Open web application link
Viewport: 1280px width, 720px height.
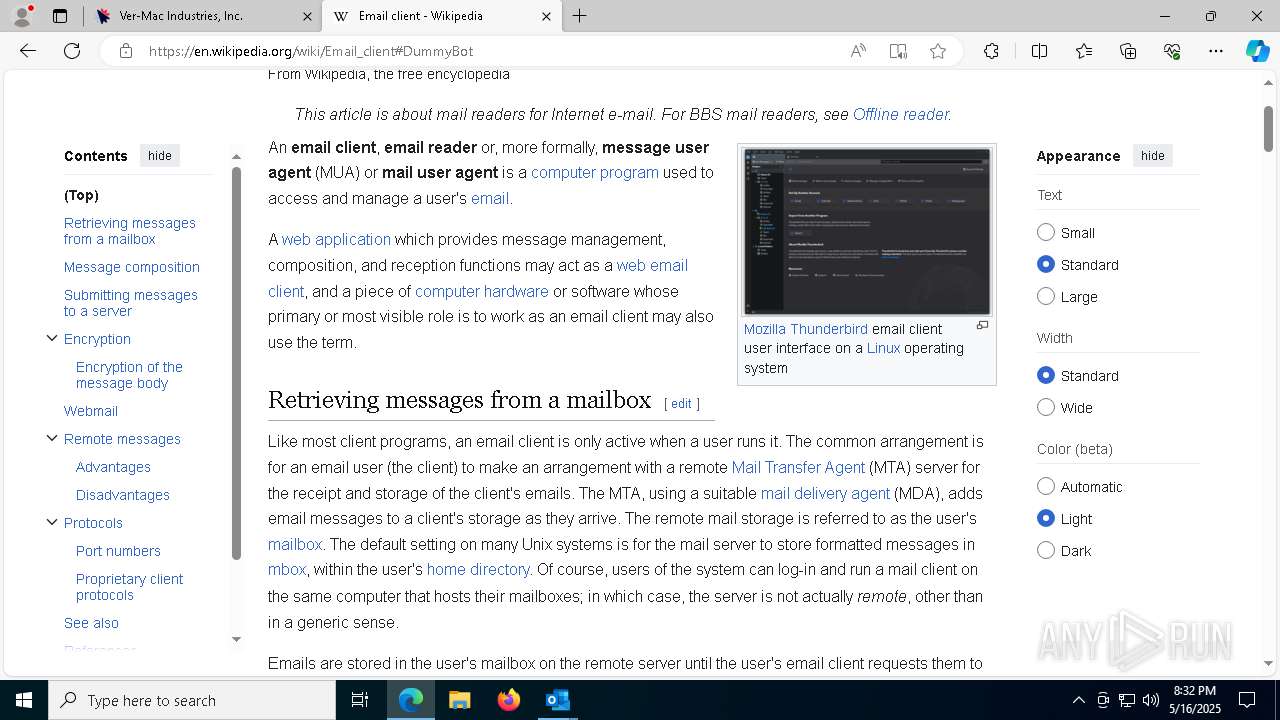[x=336, y=239]
